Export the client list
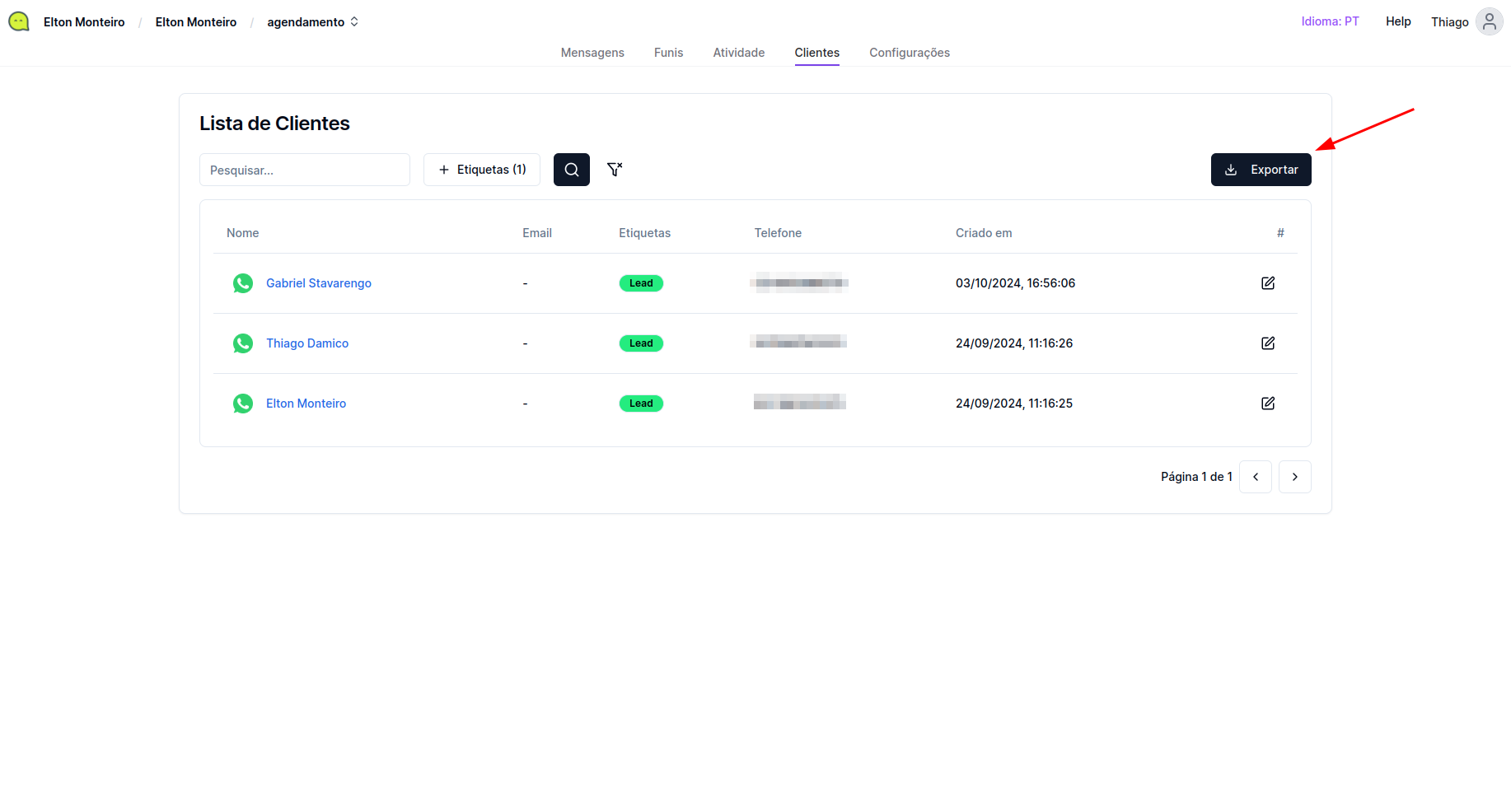The image size is (1511, 812). [x=1261, y=170]
